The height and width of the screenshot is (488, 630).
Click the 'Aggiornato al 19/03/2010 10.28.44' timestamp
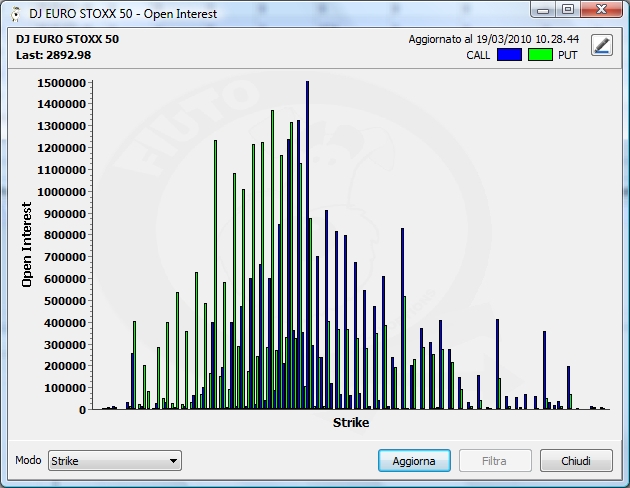pyautogui.click(x=494, y=39)
